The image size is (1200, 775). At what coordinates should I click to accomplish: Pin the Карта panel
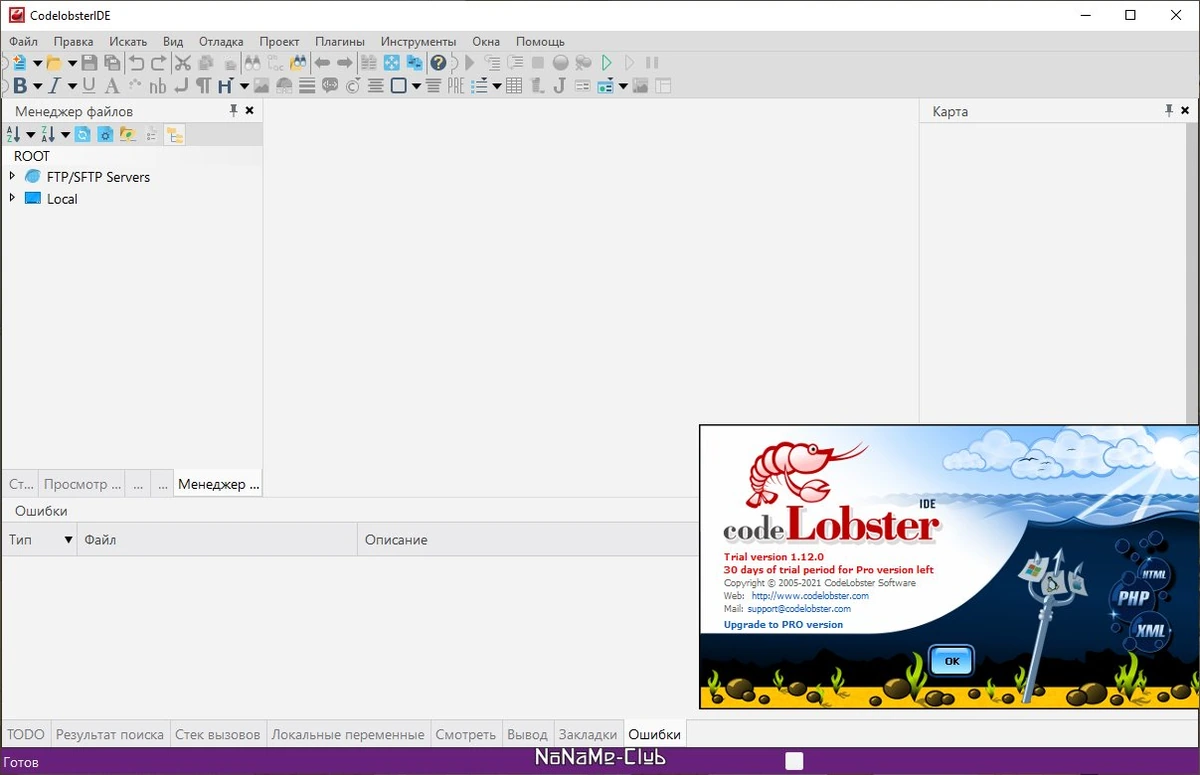click(x=1169, y=111)
